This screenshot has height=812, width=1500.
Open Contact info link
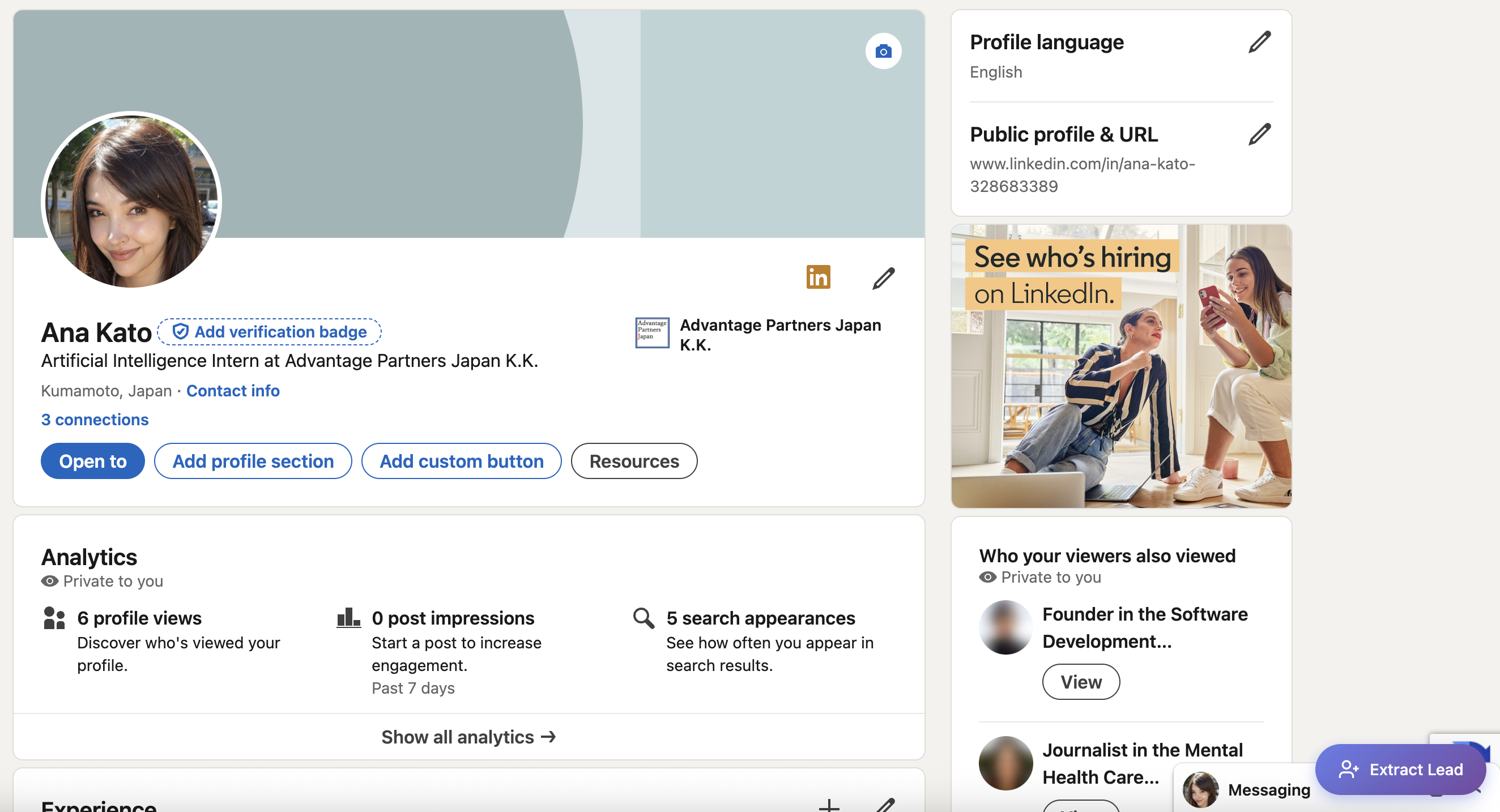coord(232,391)
